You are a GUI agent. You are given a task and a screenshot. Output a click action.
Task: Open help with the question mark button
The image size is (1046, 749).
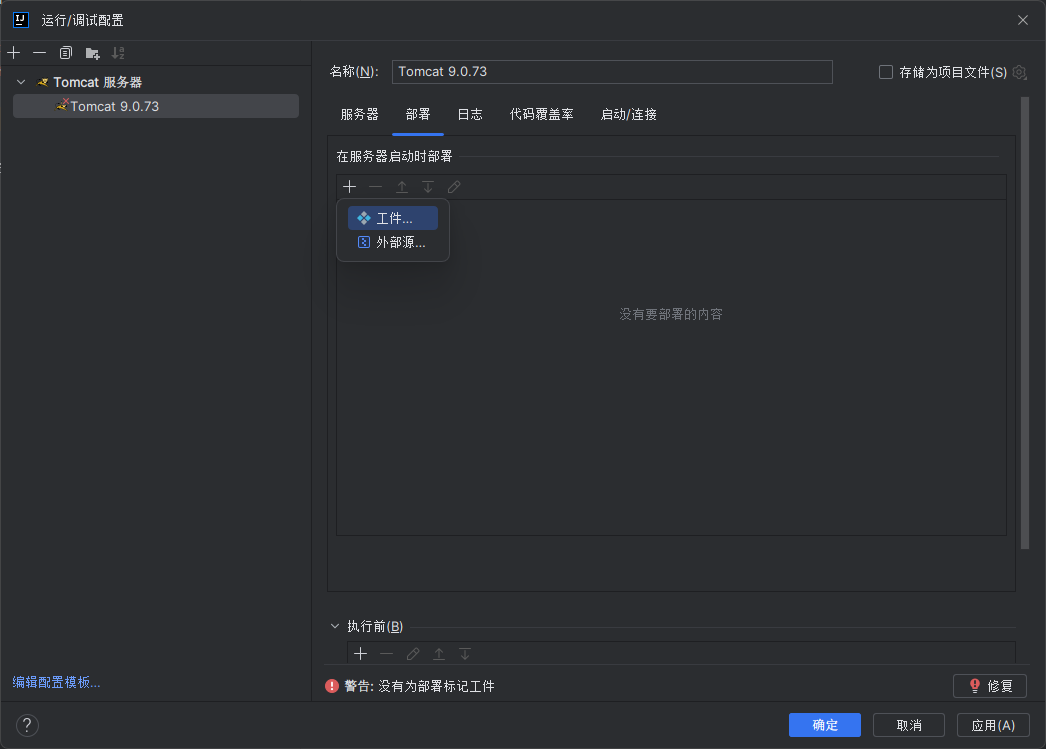point(27,725)
